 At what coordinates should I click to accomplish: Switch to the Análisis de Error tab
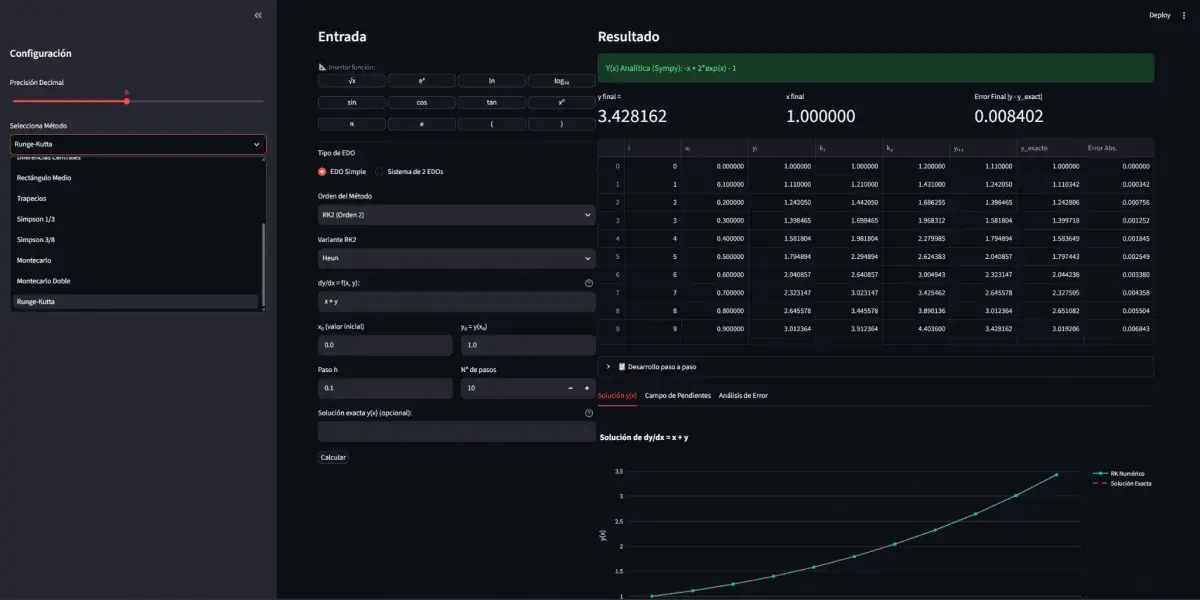coord(743,396)
